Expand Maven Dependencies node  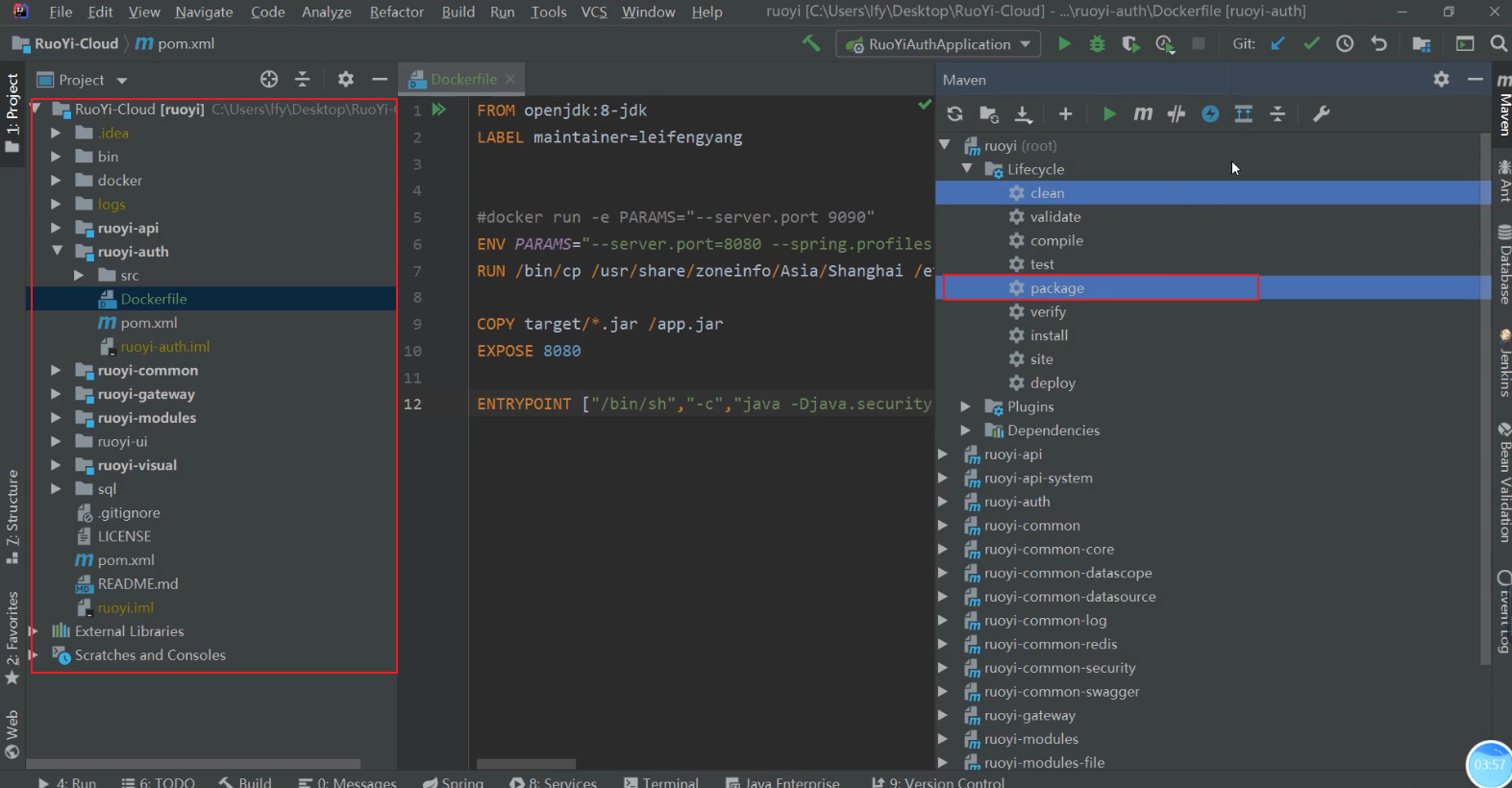pyautogui.click(x=966, y=431)
